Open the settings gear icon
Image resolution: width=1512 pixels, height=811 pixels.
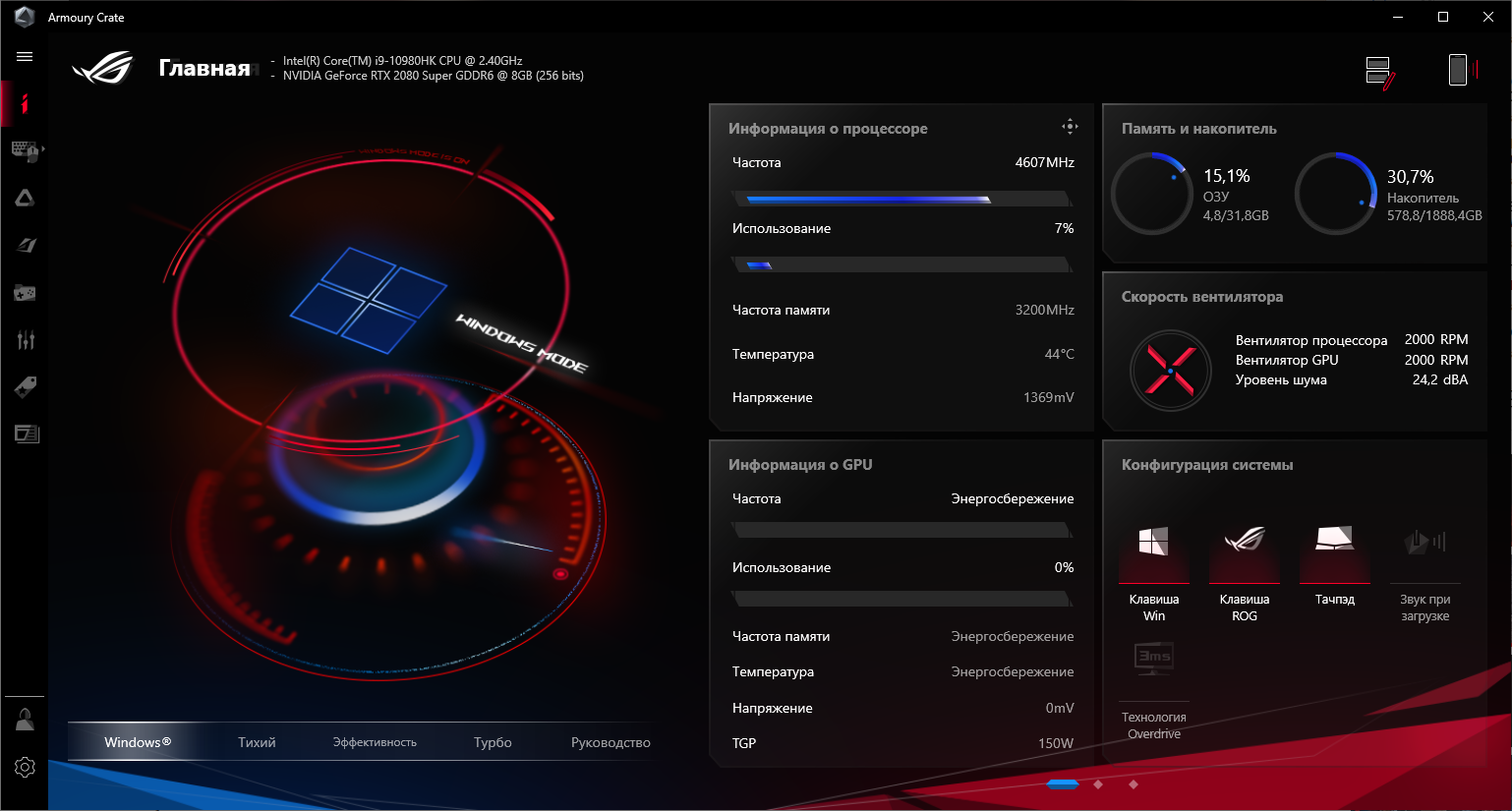coord(25,767)
